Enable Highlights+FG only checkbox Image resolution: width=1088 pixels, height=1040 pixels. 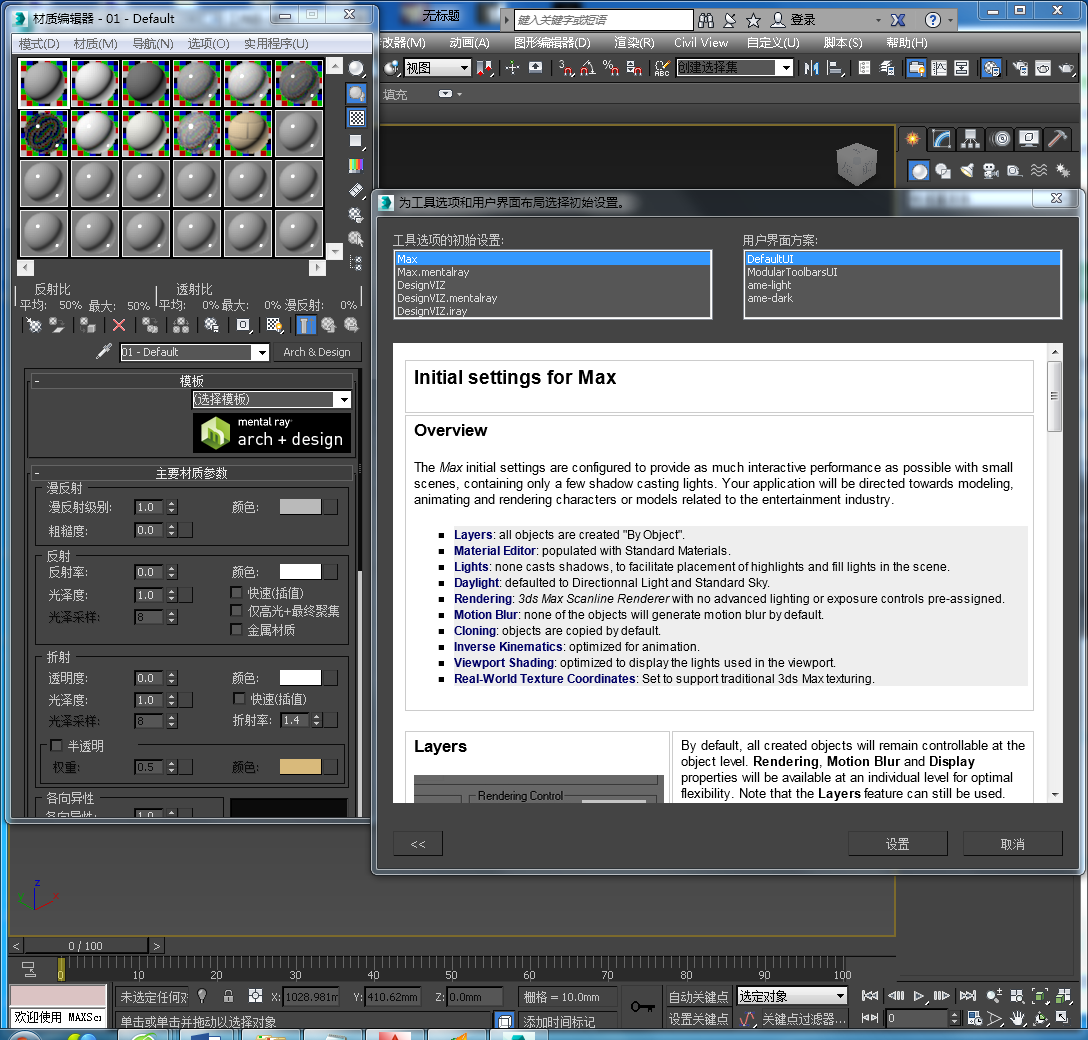tap(237, 611)
